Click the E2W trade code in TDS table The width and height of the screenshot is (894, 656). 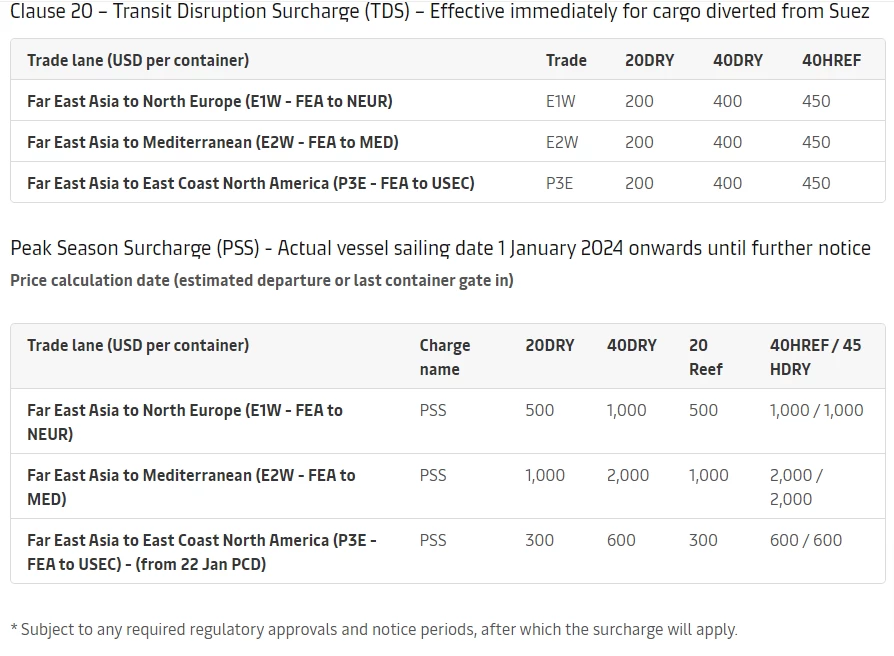coord(562,142)
